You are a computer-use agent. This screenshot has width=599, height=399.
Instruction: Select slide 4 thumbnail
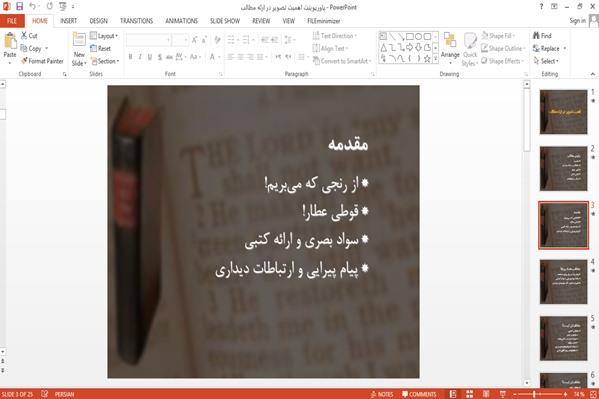(563, 282)
